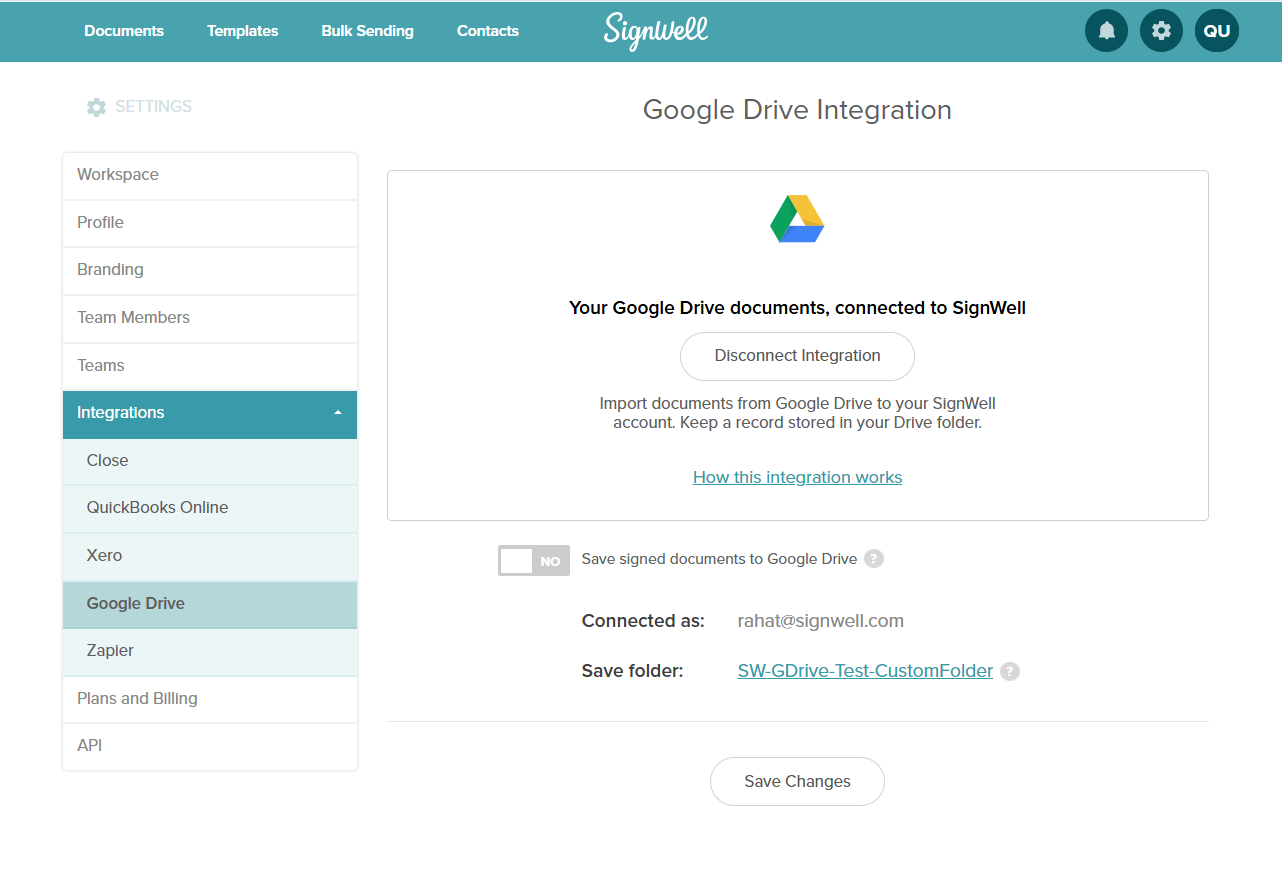The height and width of the screenshot is (880, 1282).
Task: Navigate to Contacts
Action: (x=488, y=31)
